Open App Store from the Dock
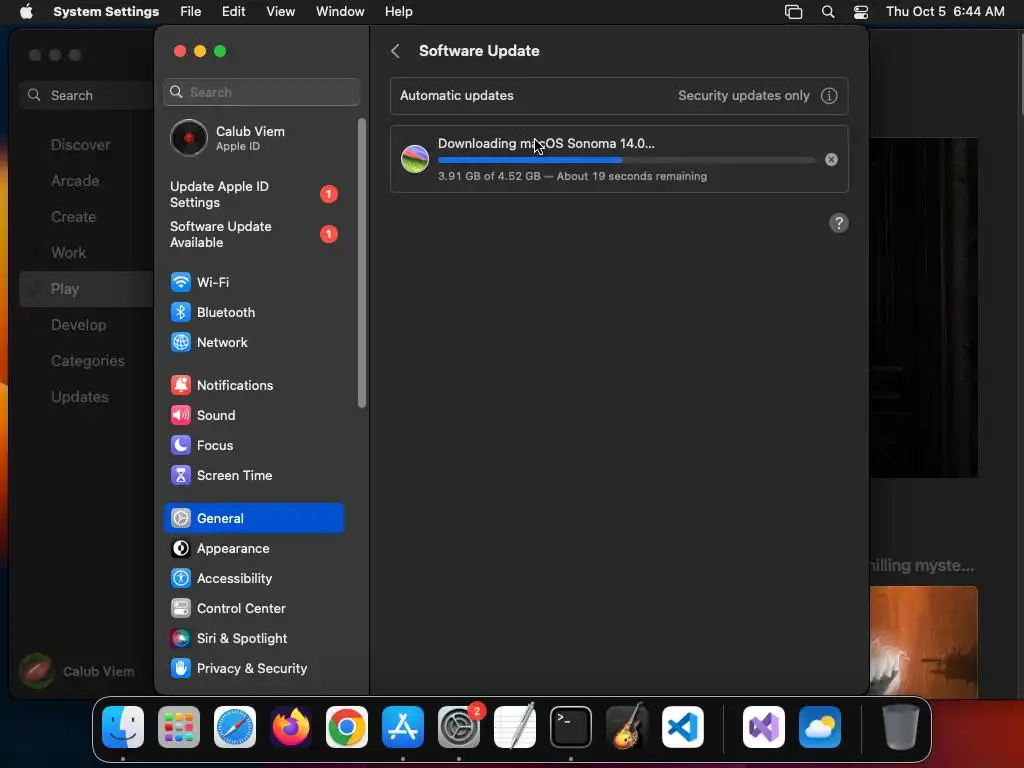This screenshot has height=768, width=1024. 403,727
